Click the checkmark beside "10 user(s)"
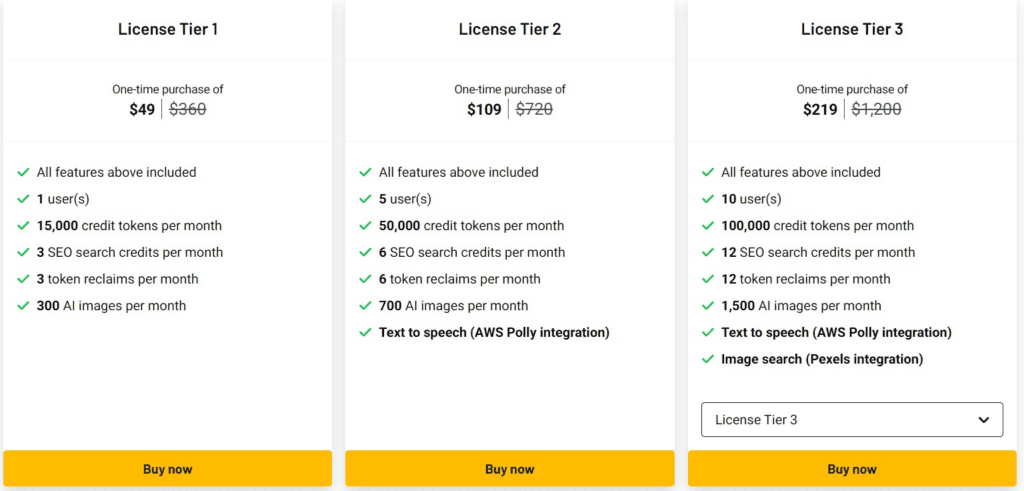This screenshot has height=491, width=1024. [x=708, y=199]
